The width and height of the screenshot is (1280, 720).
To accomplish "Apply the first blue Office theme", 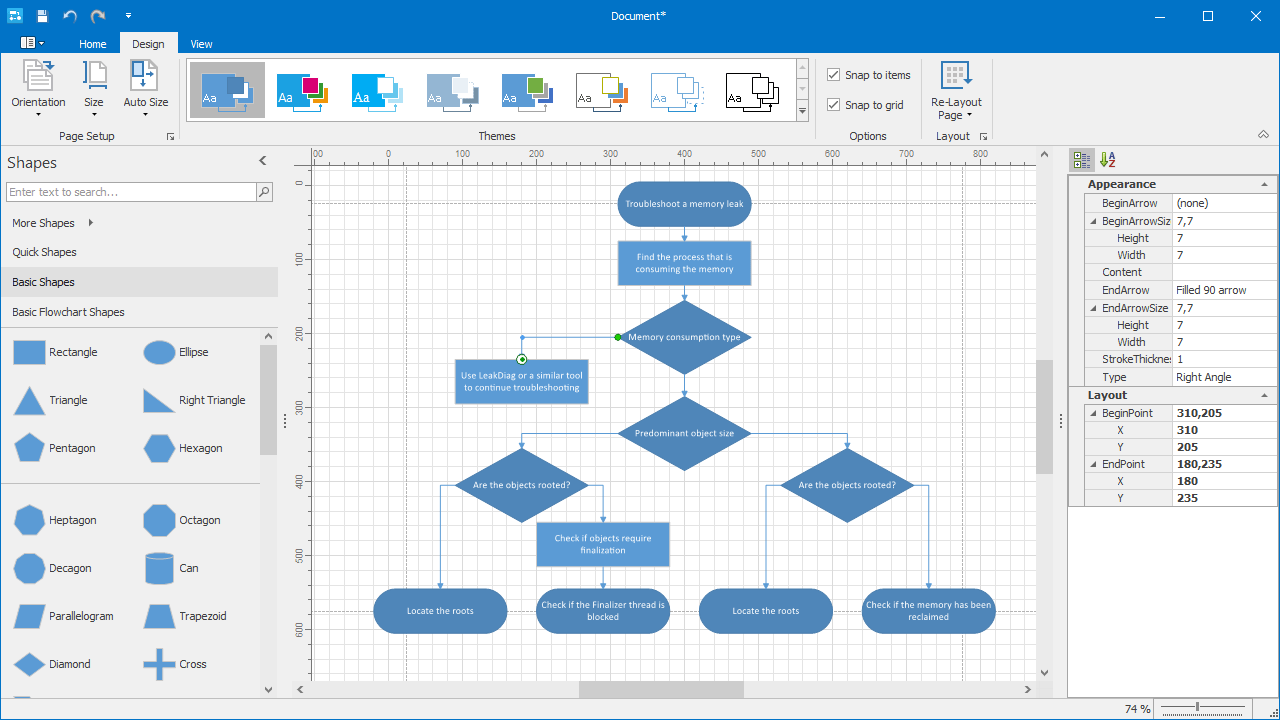I will (x=227, y=90).
